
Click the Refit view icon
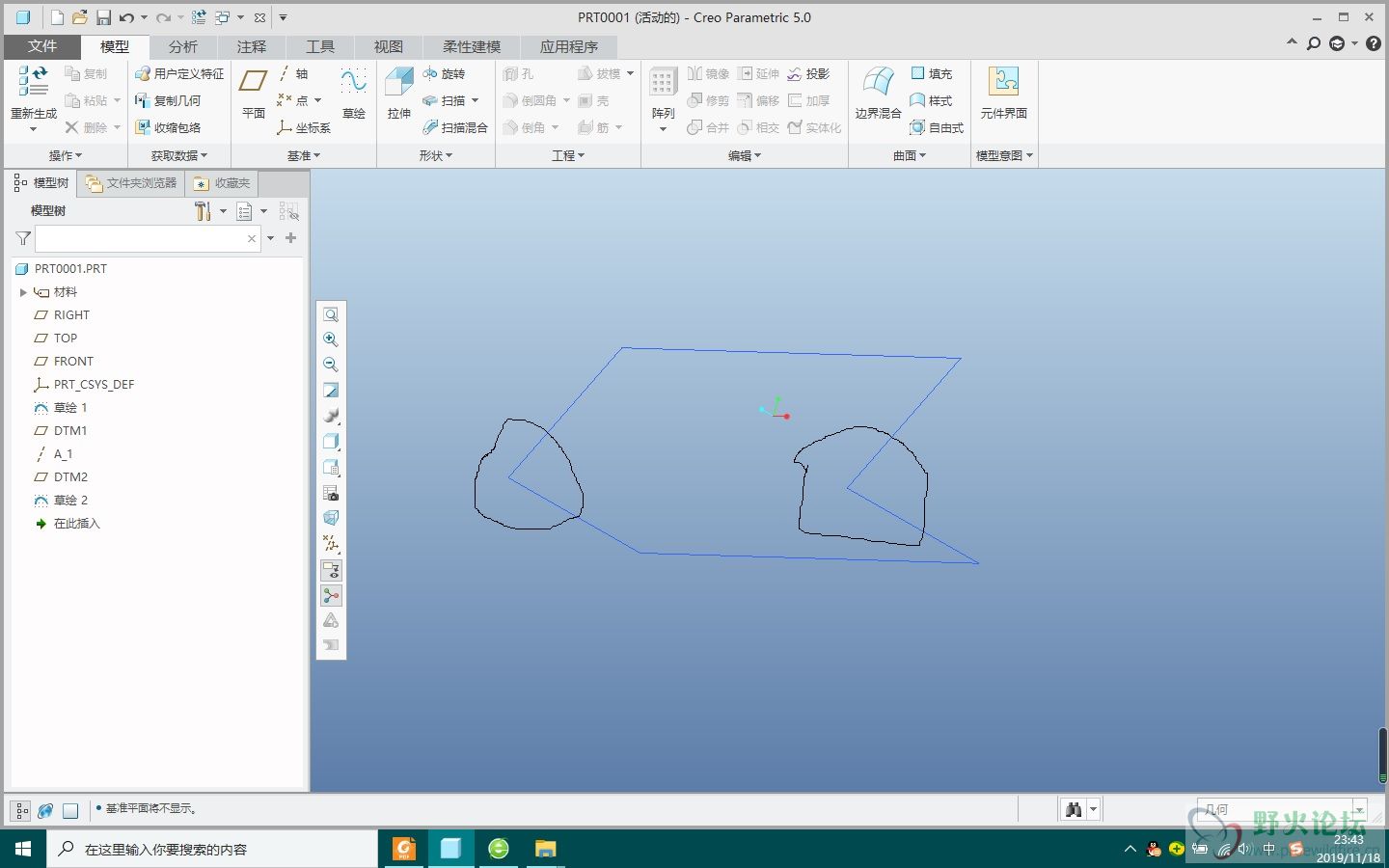(x=331, y=314)
